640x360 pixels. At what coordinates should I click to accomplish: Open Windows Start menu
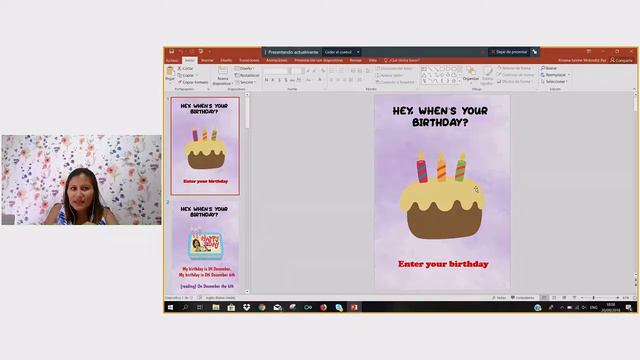[x=170, y=307]
